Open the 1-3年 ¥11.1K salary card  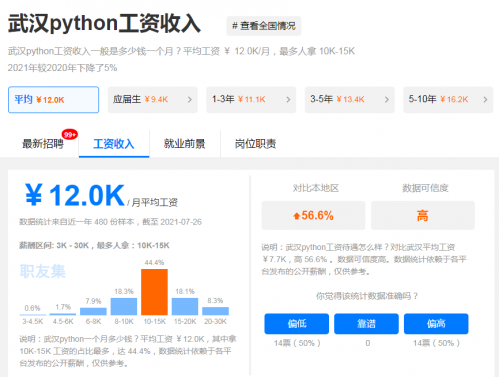coord(251,100)
